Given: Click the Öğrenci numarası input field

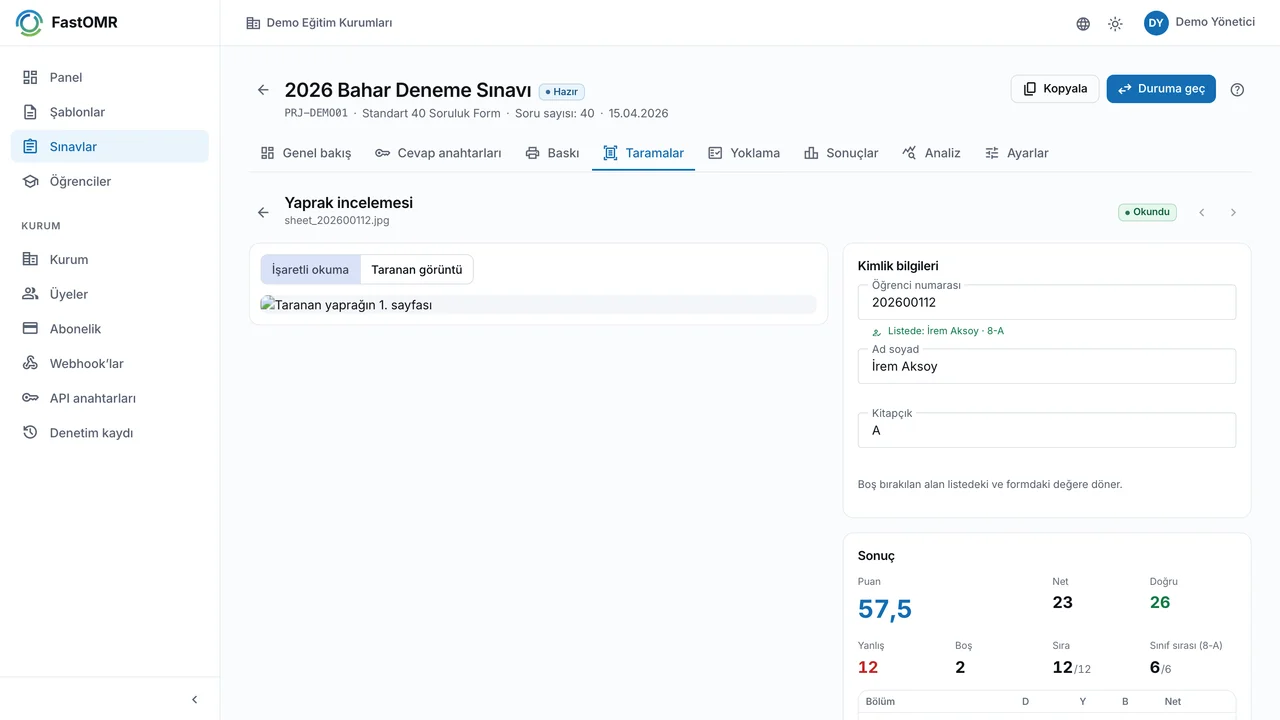Looking at the screenshot, I should coord(1047,302).
